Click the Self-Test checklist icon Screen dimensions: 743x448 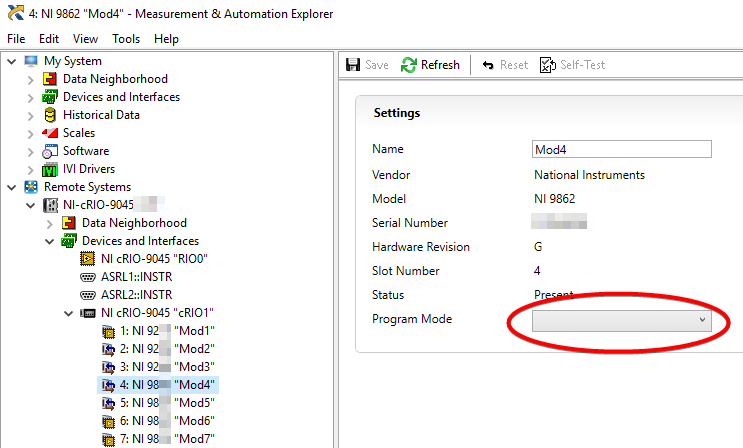547,65
